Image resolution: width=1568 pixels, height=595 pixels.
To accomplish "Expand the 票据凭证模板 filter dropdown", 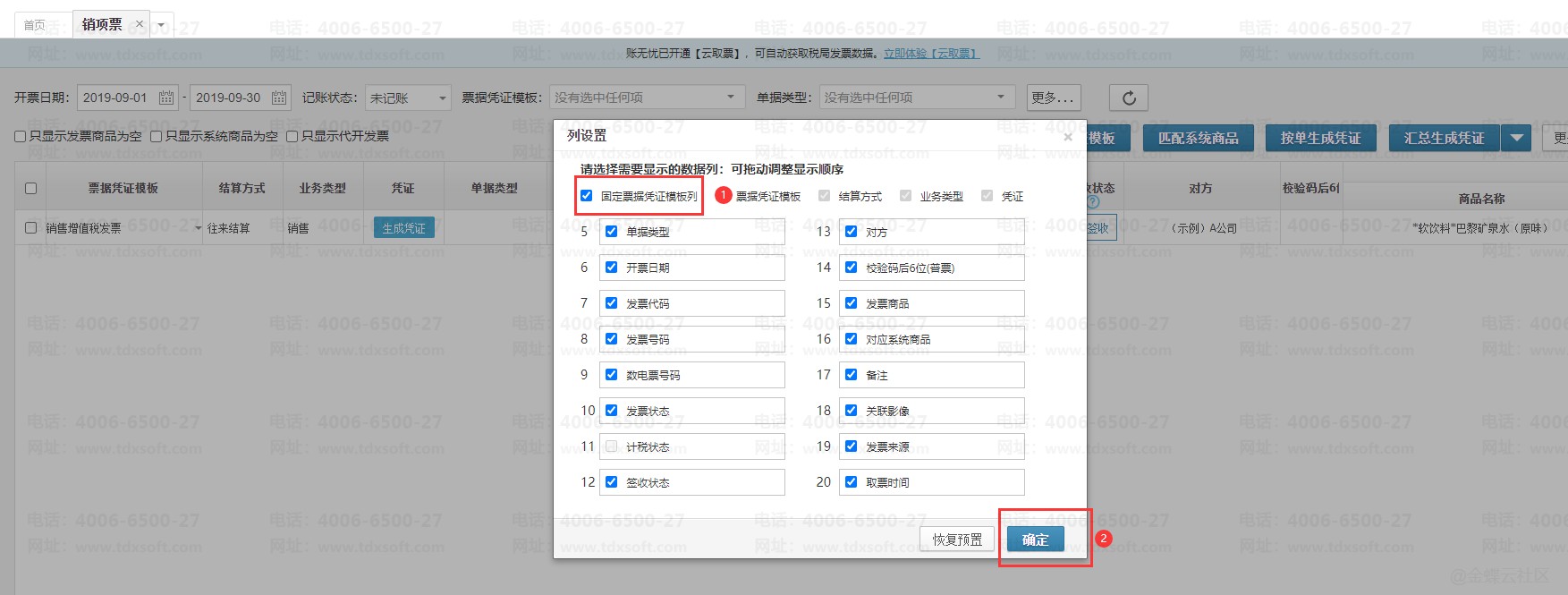I will (x=731, y=98).
